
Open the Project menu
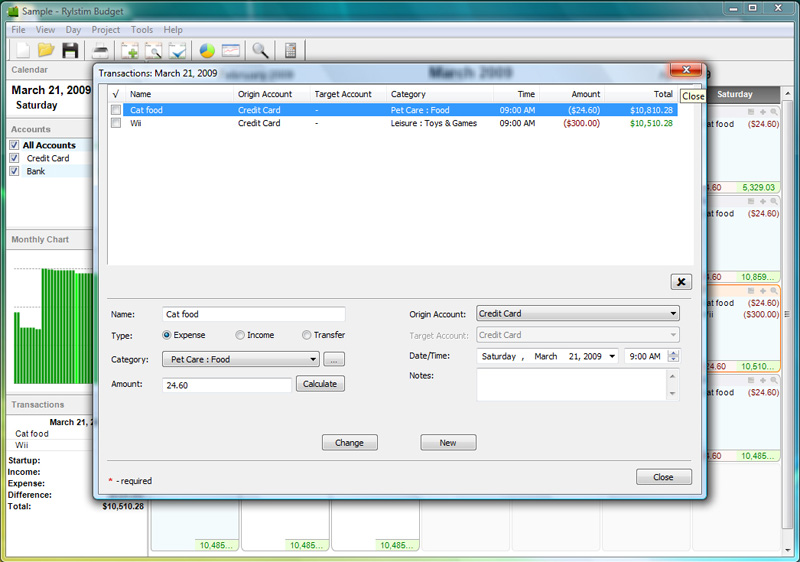tap(106, 30)
